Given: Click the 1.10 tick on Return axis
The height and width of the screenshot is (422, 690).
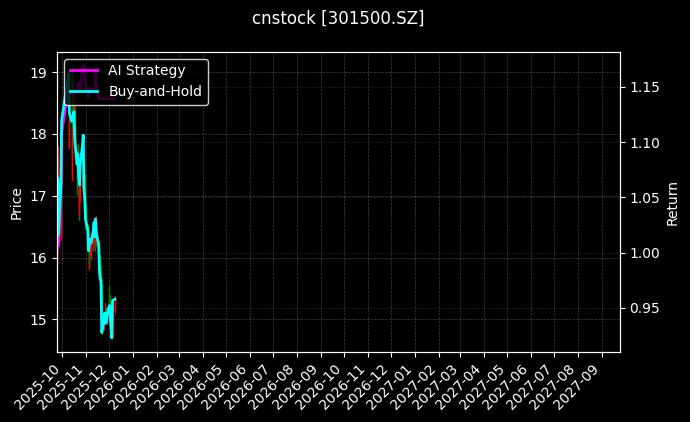Looking at the screenshot, I should point(644,143).
